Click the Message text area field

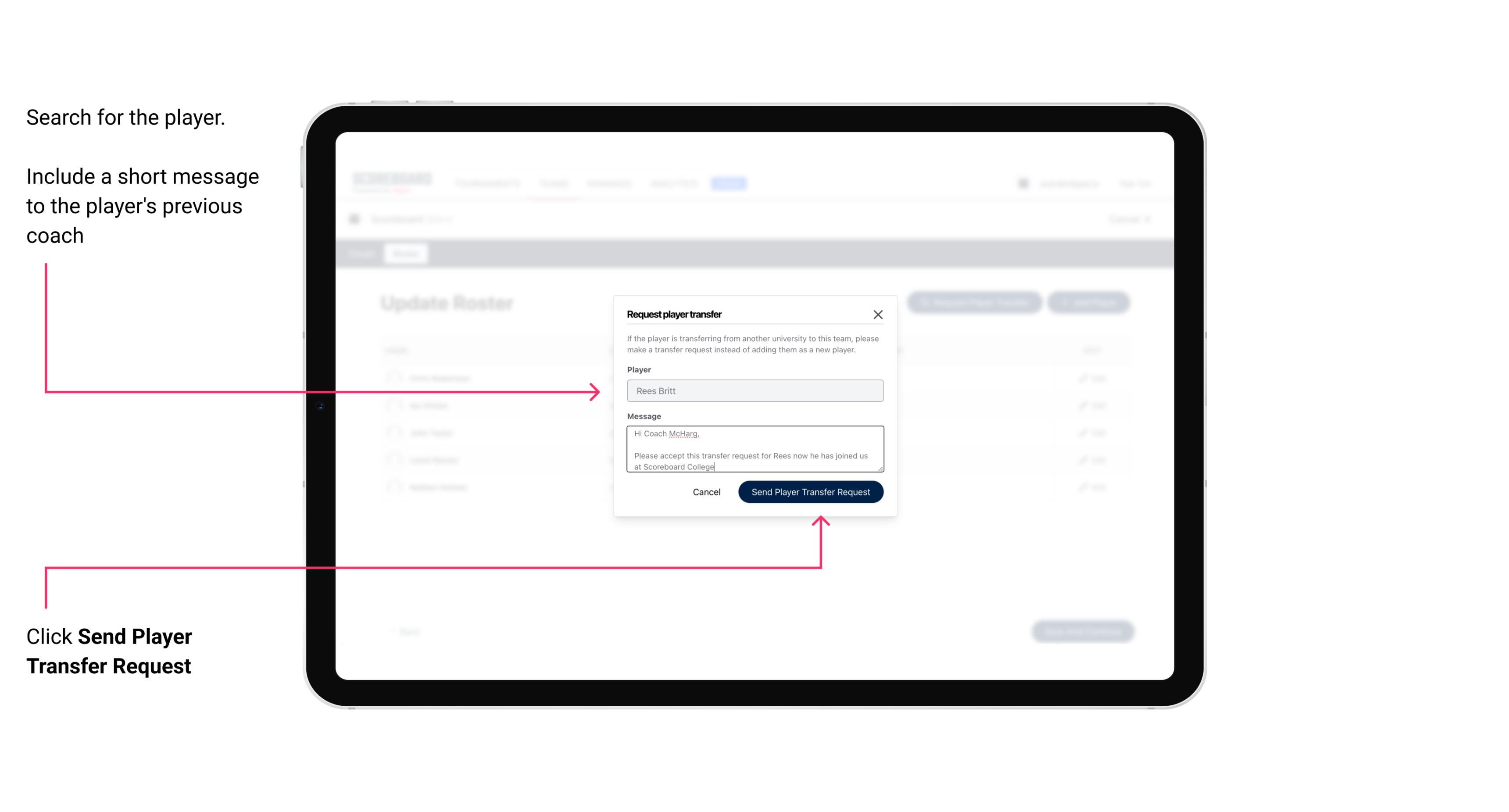pyautogui.click(x=753, y=449)
